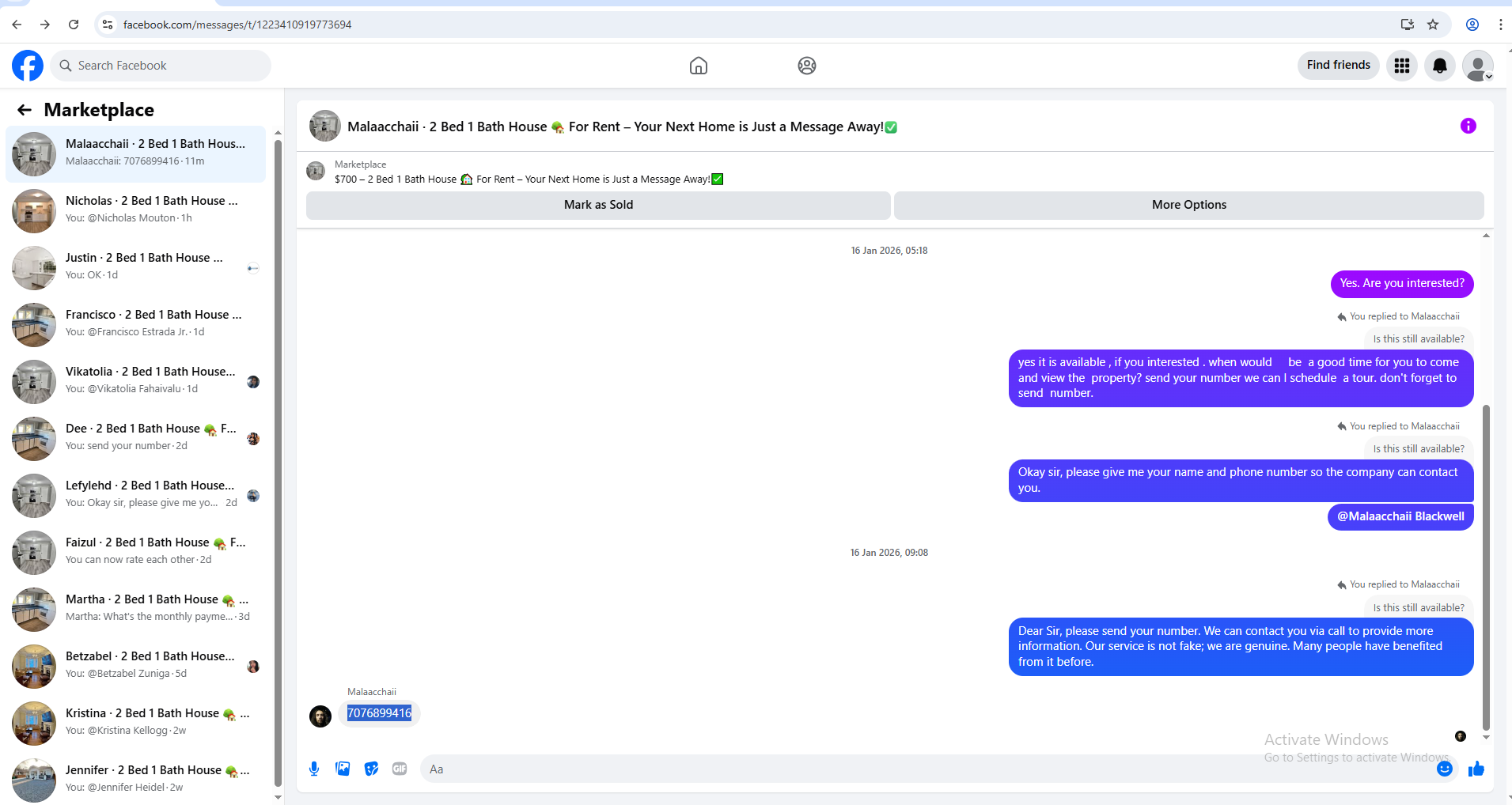Open the Menu grid icon
The height and width of the screenshot is (805, 1512).
pyautogui.click(x=1402, y=66)
